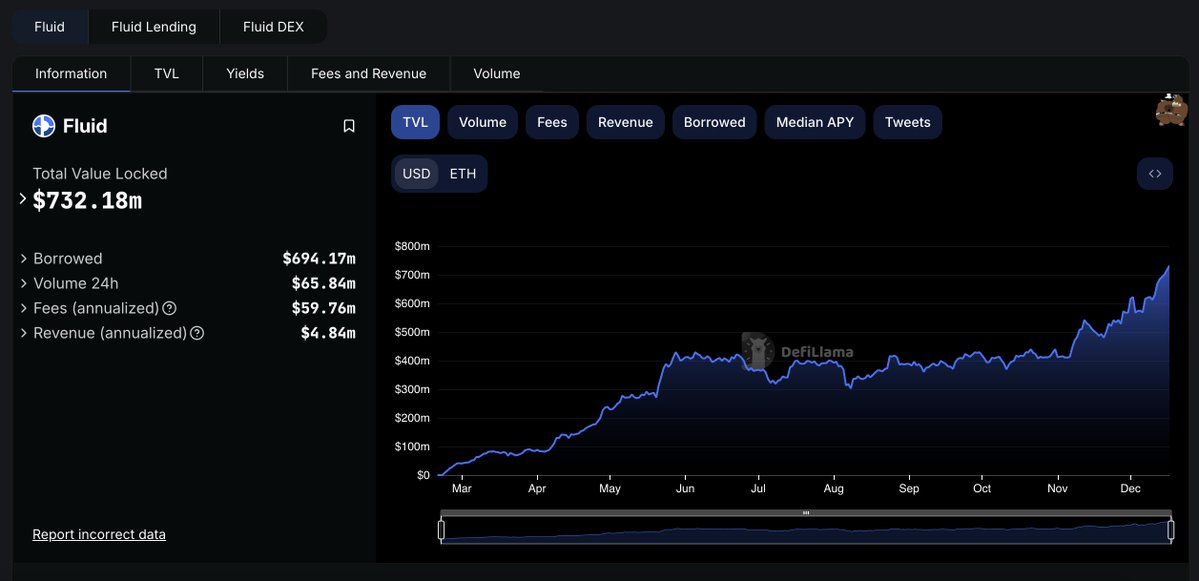The height and width of the screenshot is (581, 1199).
Task: Click the right handle of the range slider
Action: point(1171,530)
